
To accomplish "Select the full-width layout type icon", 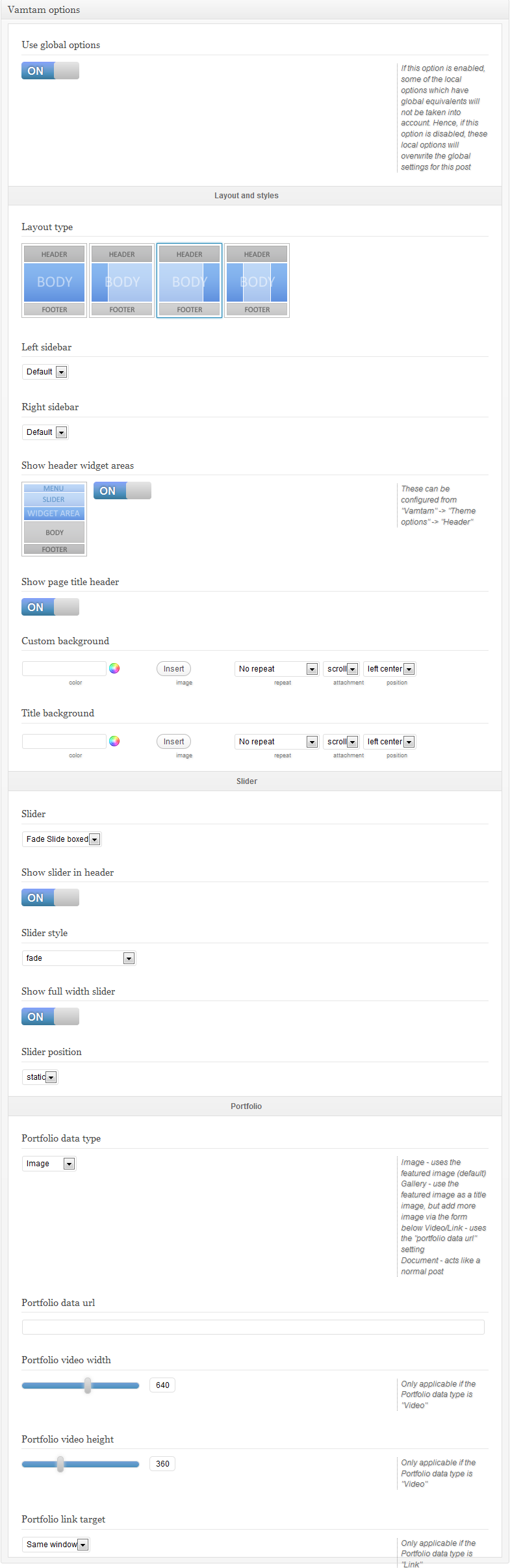I will pos(54,281).
